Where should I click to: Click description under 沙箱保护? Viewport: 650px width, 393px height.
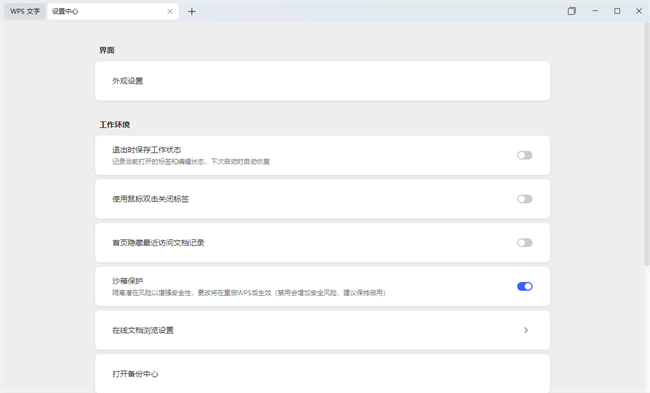click(249, 293)
